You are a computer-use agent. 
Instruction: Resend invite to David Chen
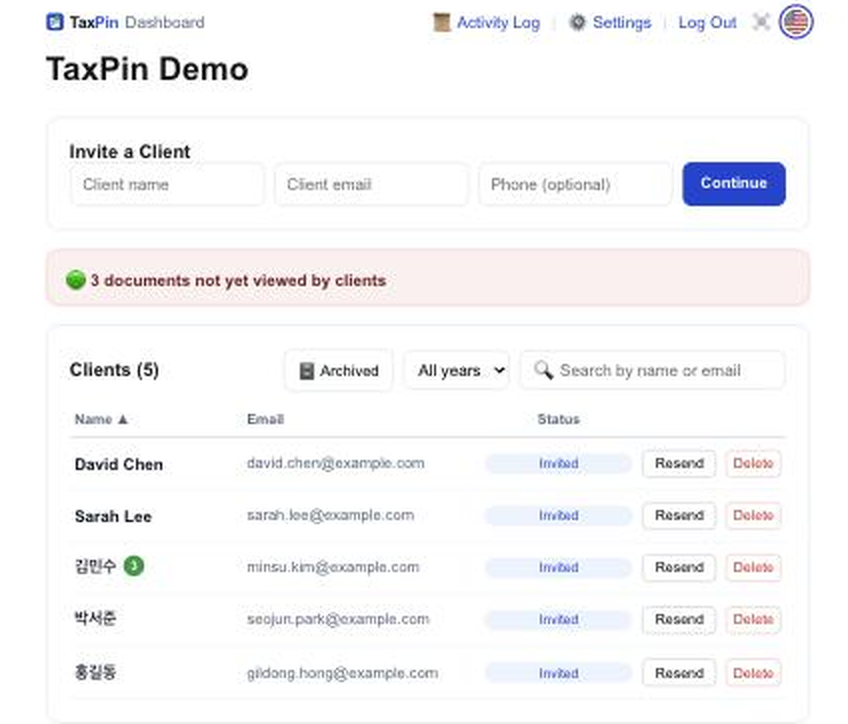pyautogui.click(x=679, y=463)
